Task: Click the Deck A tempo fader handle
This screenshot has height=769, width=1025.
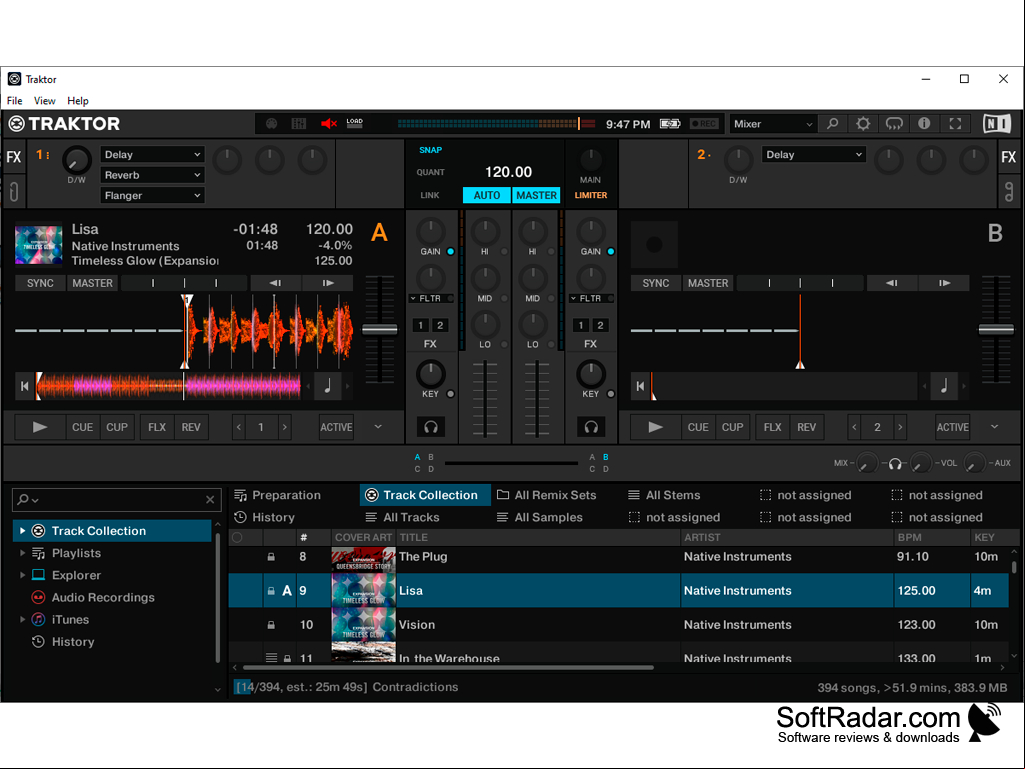Action: pyautogui.click(x=380, y=330)
